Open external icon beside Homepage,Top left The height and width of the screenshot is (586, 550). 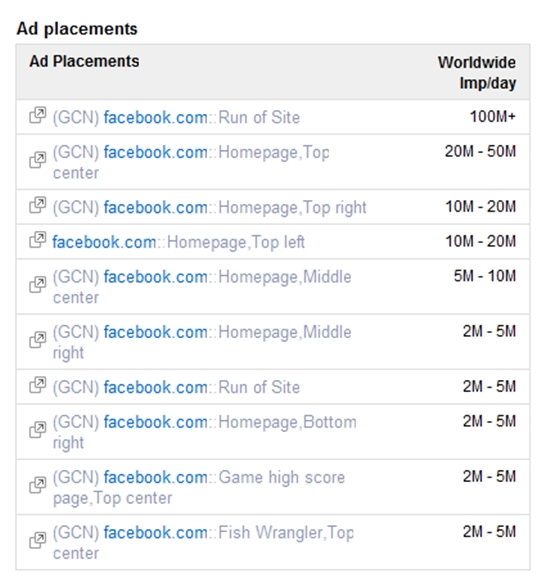coord(38,240)
